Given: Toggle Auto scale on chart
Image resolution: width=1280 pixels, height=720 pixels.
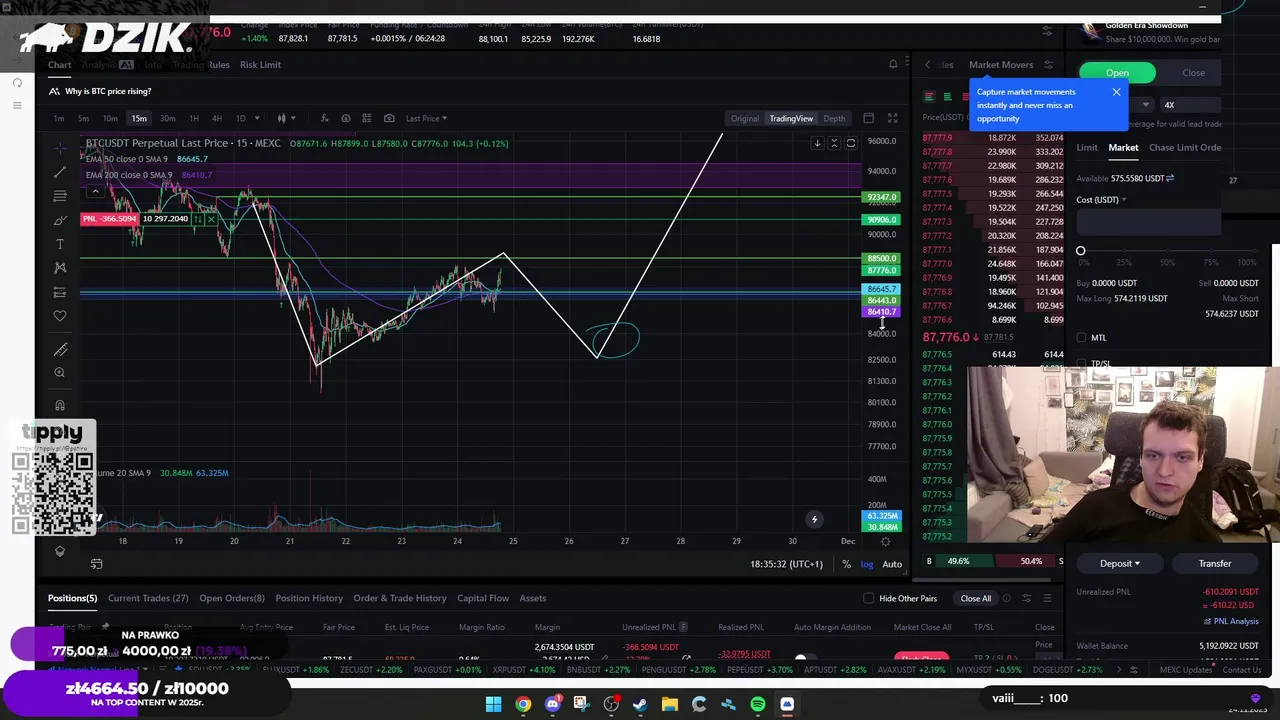Looking at the screenshot, I should [892, 564].
